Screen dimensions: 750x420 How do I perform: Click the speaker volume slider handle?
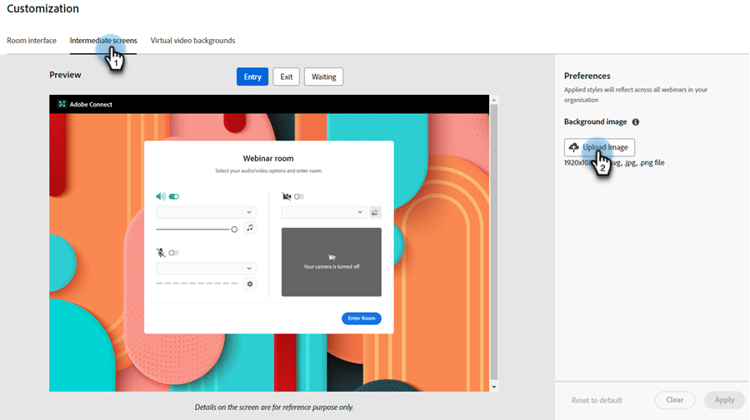[x=234, y=230]
